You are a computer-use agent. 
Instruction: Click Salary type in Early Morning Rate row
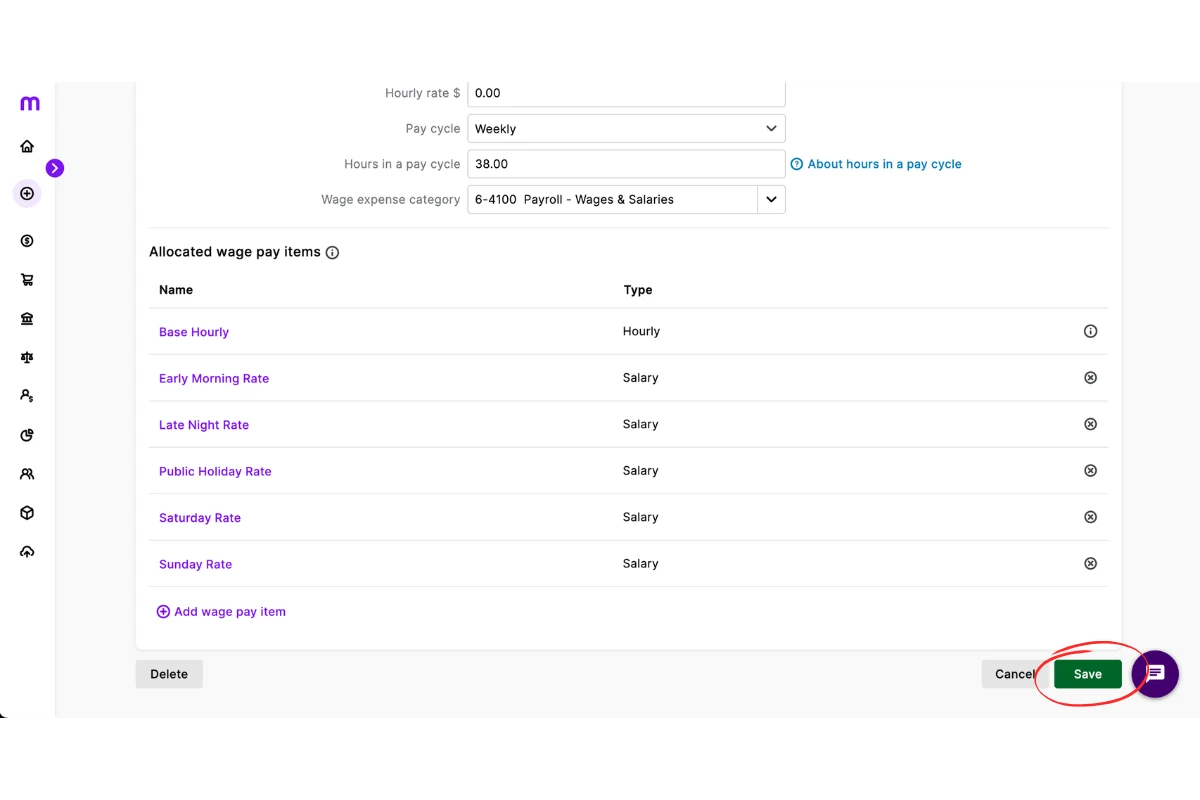click(x=640, y=378)
